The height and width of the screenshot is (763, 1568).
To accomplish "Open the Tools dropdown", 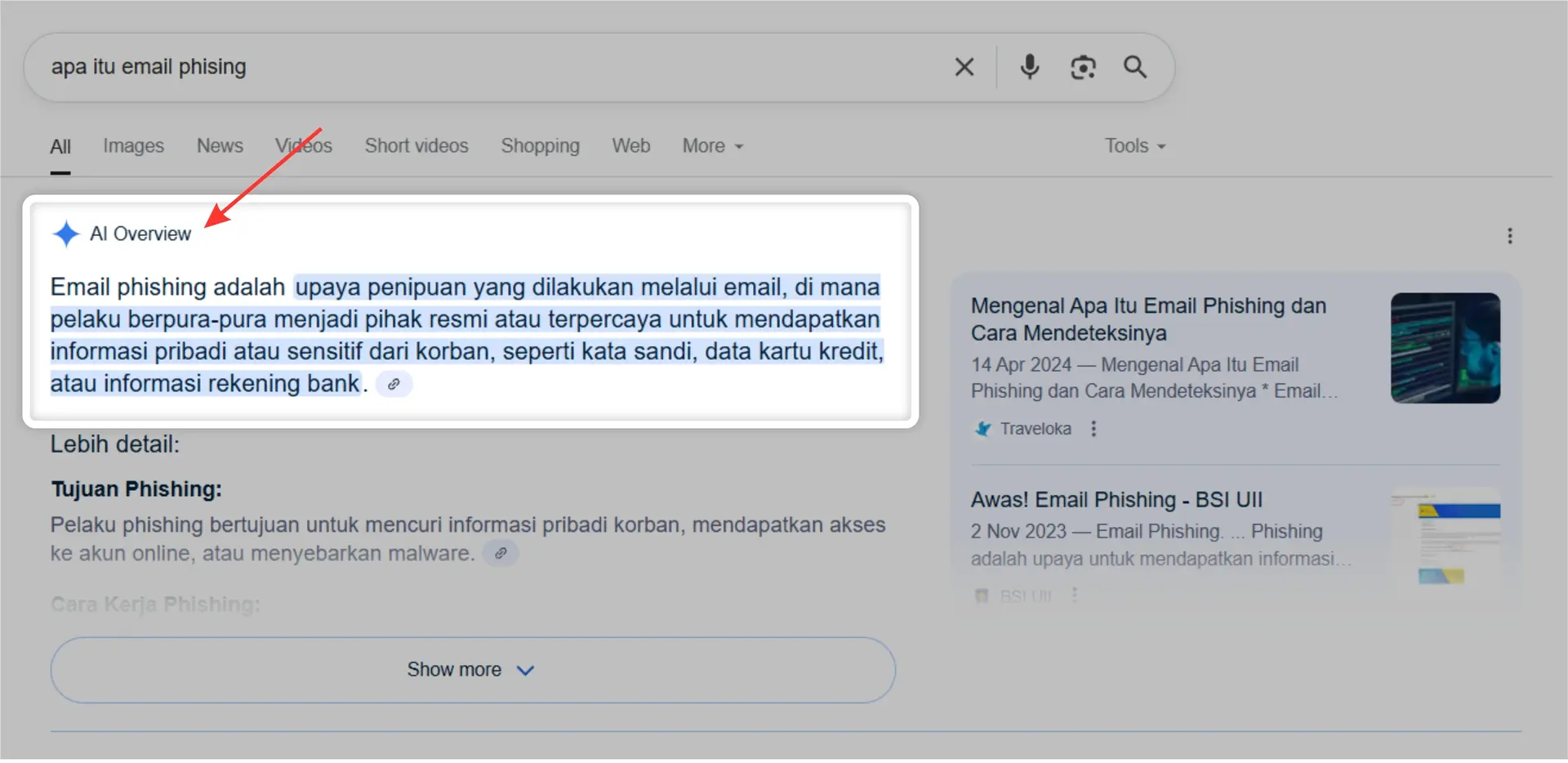I will pyautogui.click(x=1135, y=146).
